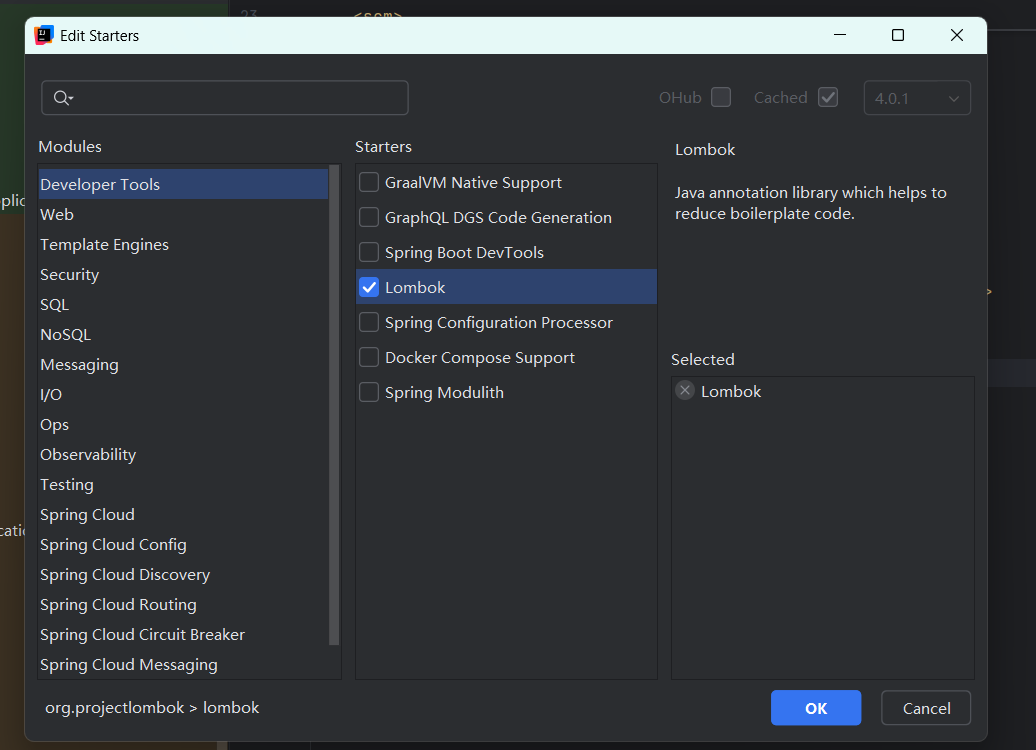Viewport: 1036px width, 750px height.
Task: Click the search magnifier icon
Action: (x=62, y=98)
